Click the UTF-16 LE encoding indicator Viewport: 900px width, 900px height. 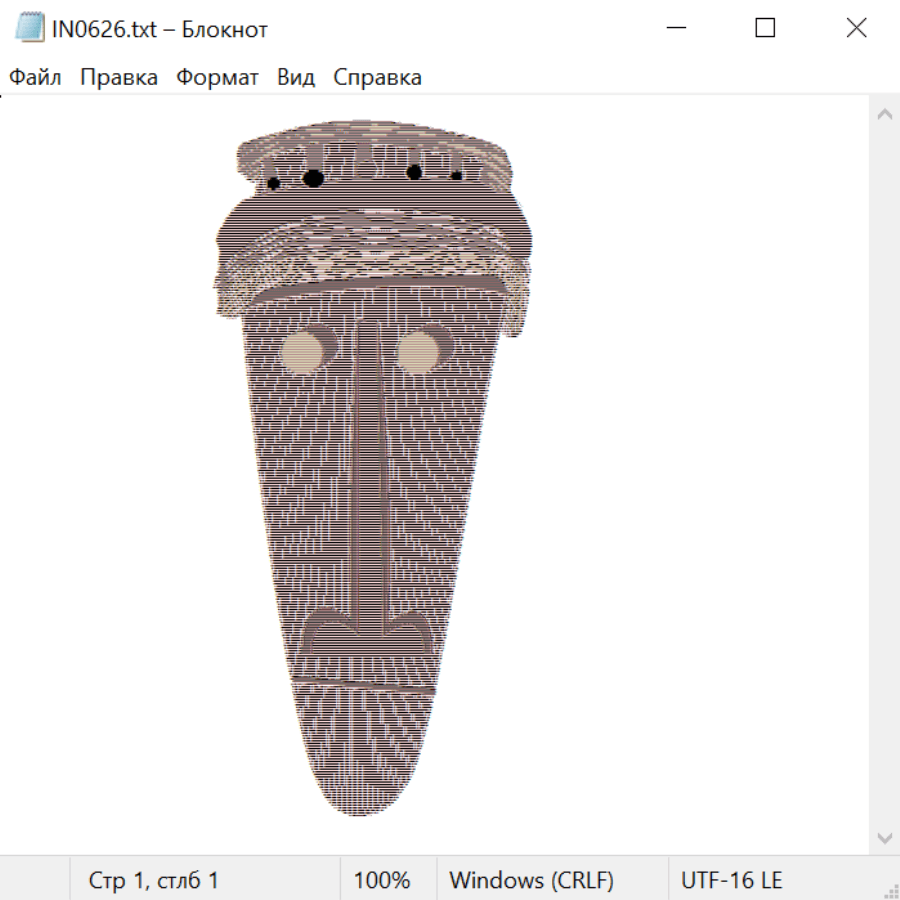731,880
